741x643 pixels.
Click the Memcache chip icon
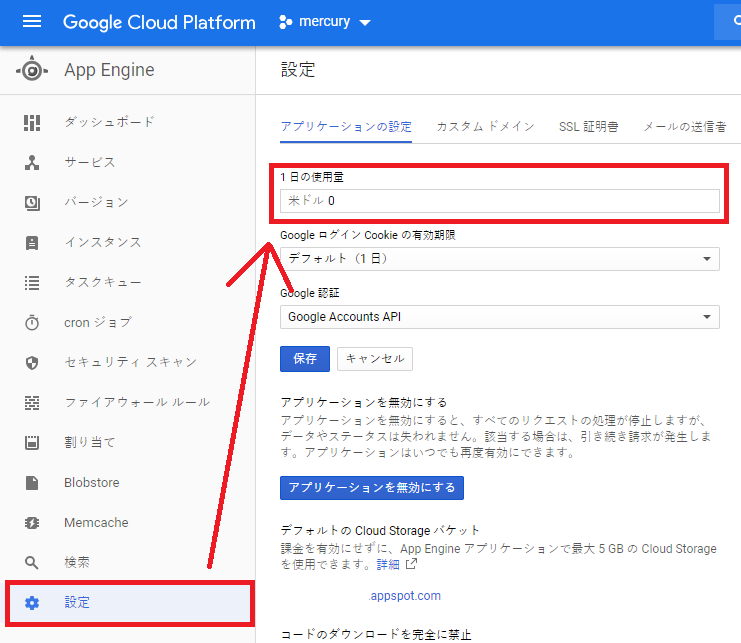pos(32,522)
